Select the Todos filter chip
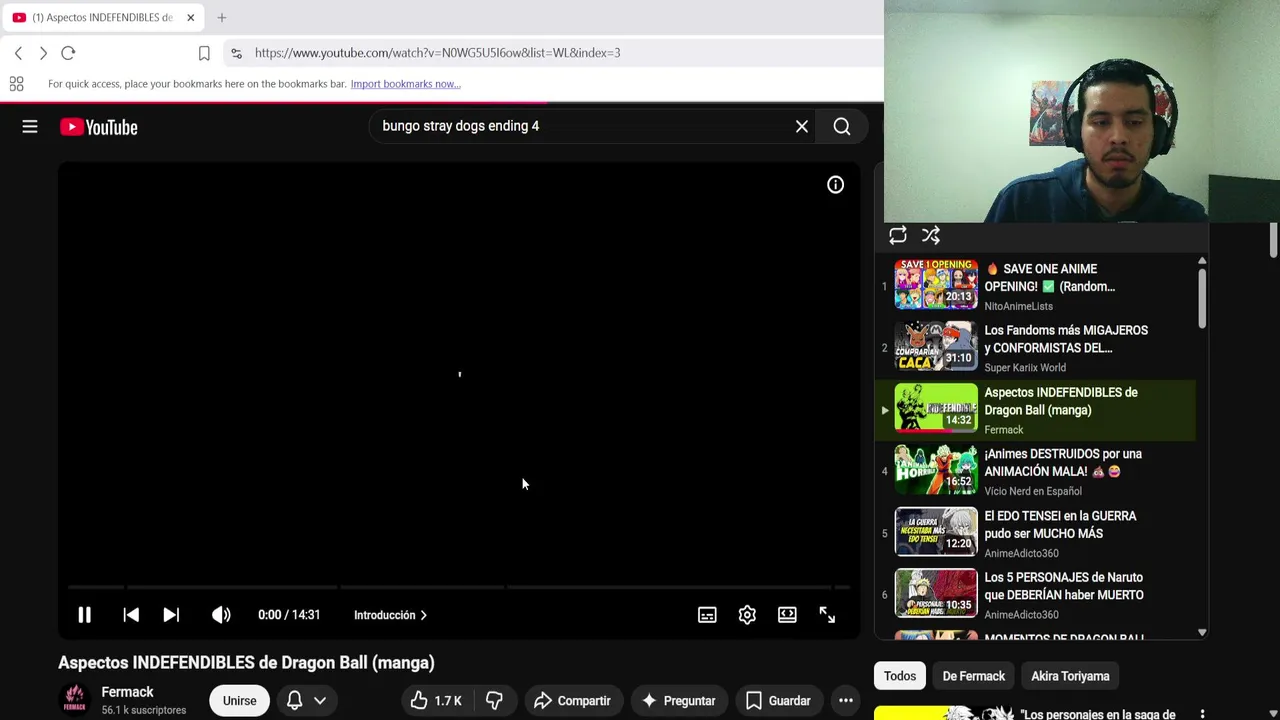This screenshot has width=1280, height=720. click(900, 676)
